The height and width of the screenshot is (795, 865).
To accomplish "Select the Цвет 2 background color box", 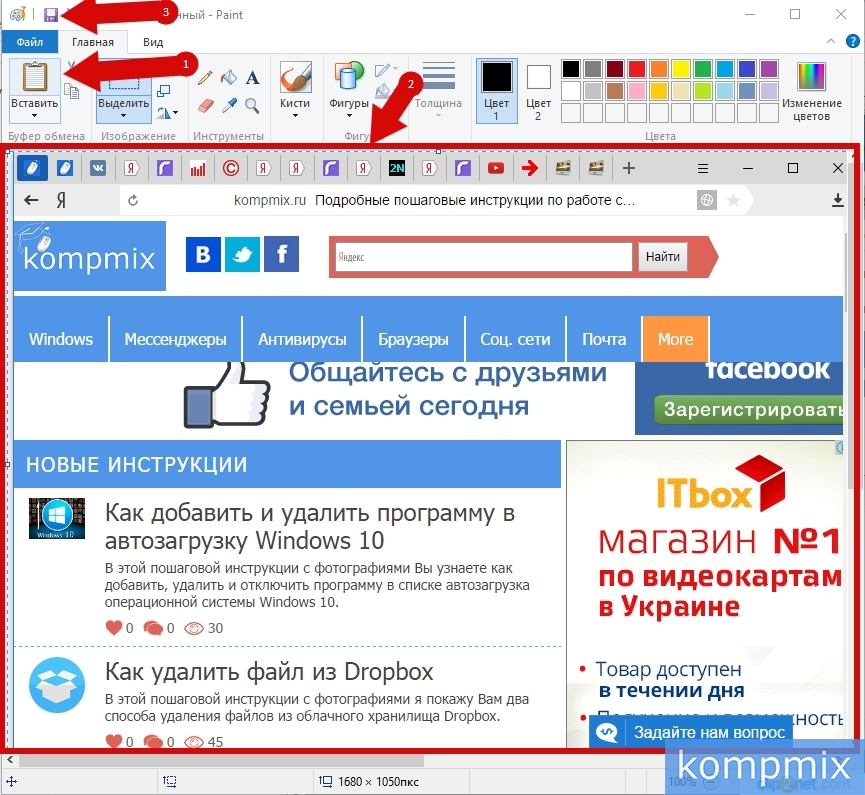I will click(538, 91).
